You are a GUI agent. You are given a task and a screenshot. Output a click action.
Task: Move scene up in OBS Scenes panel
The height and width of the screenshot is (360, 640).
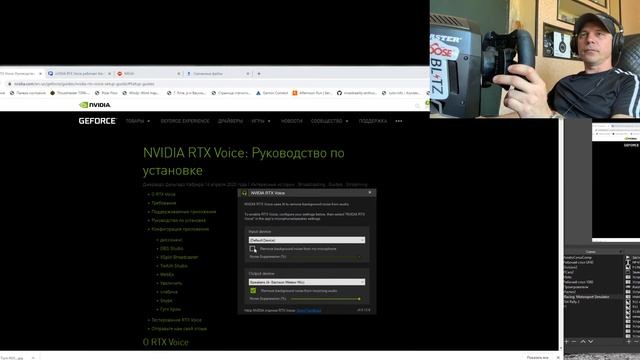click(583, 341)
